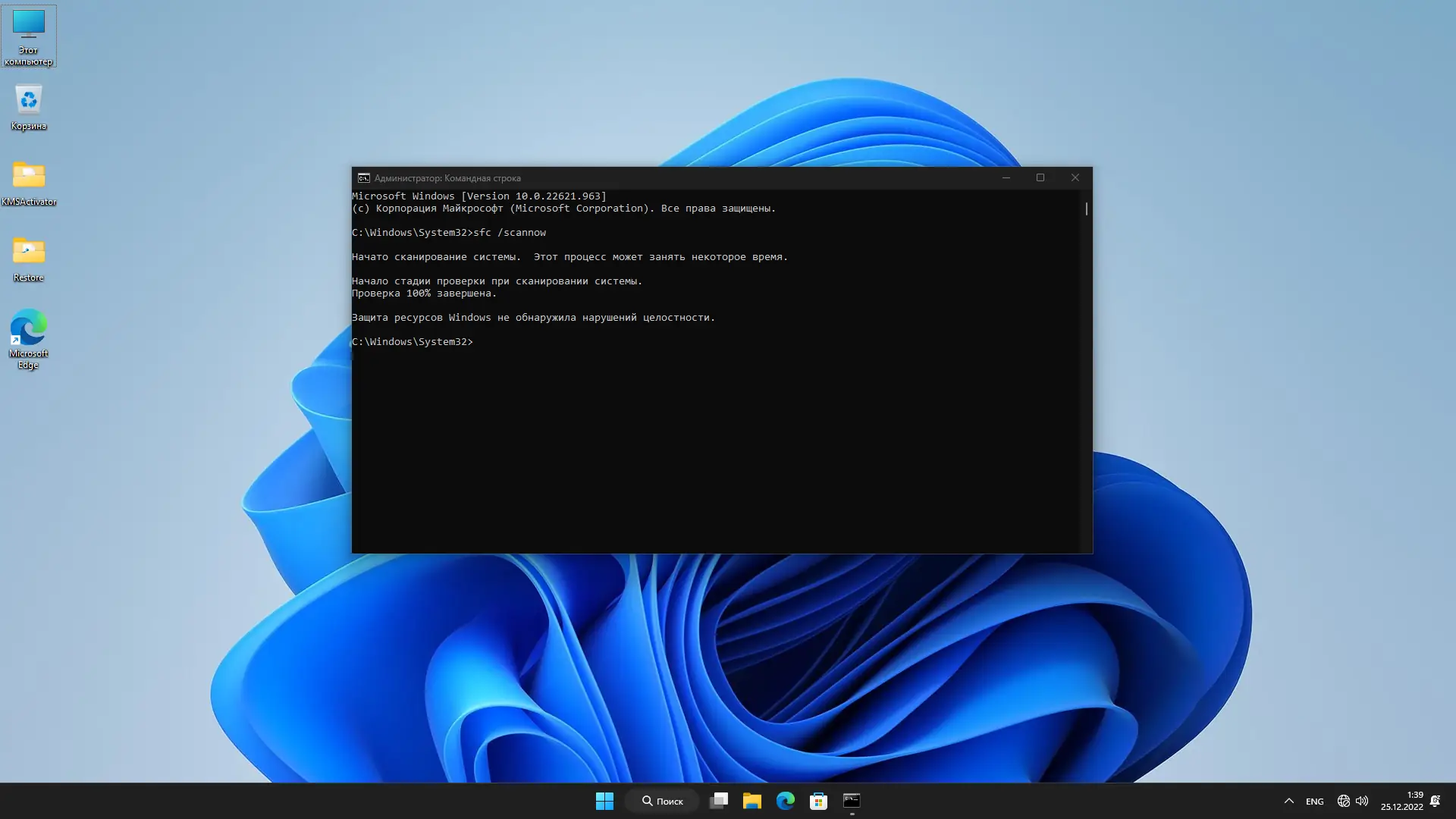Open the clock and date flyout

[1401, 801]
